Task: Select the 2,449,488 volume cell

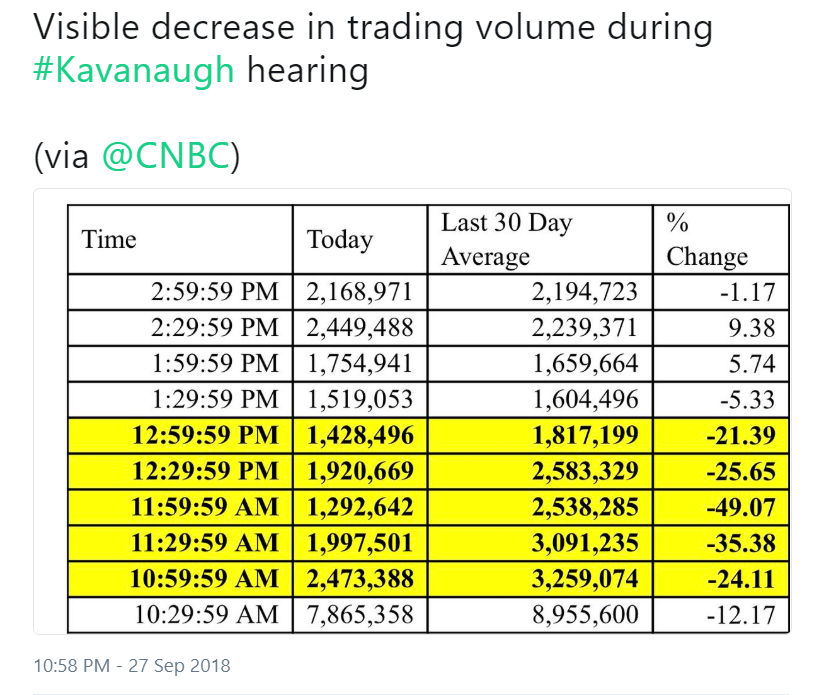Action: pyautogui.click(x=360, y=328)
